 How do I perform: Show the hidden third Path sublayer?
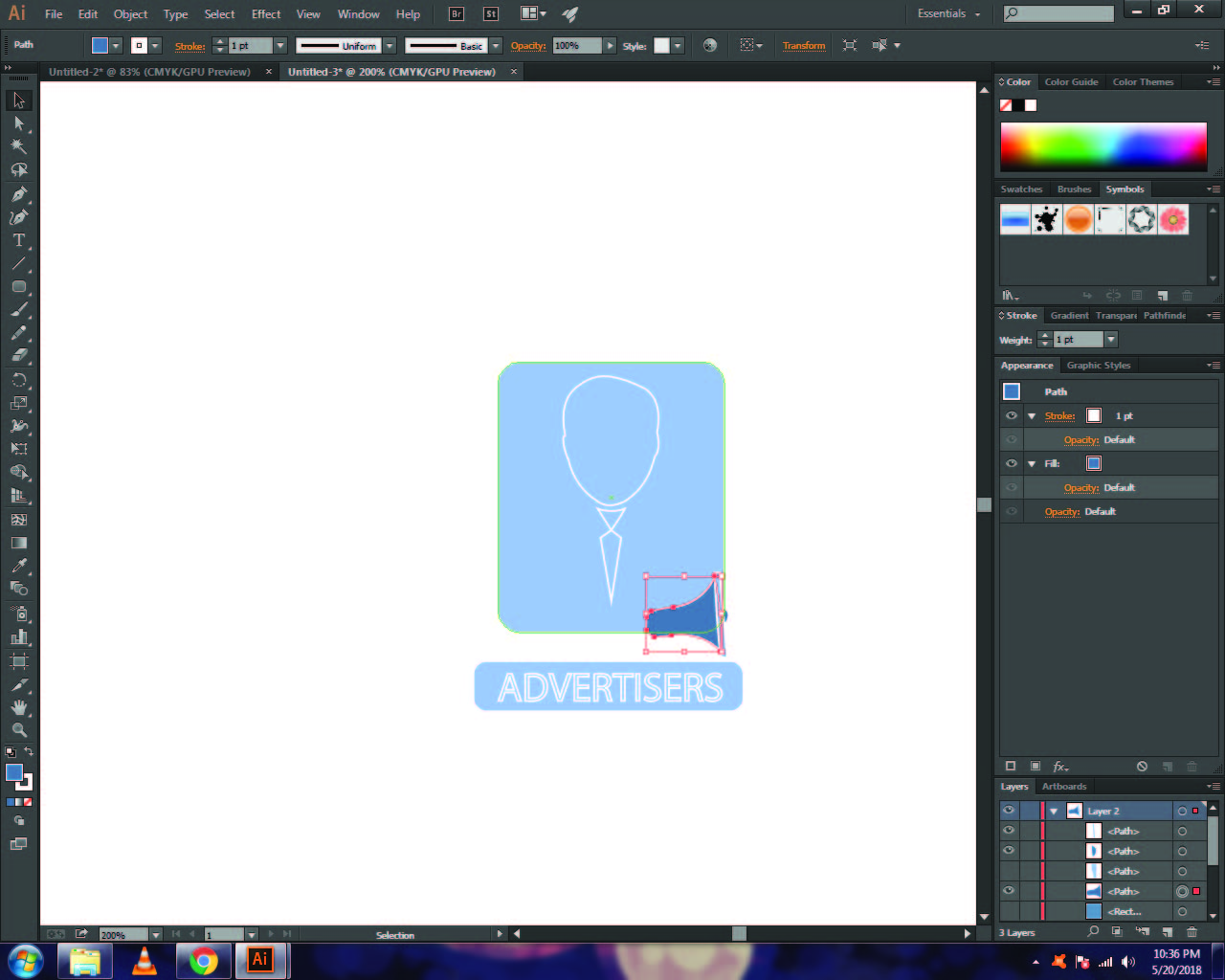(1008, 871)
